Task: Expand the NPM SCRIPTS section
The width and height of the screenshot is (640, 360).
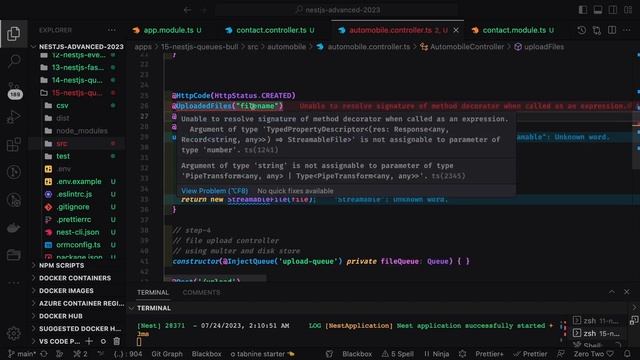Action: pyautogui.click(x=78, y=265)
